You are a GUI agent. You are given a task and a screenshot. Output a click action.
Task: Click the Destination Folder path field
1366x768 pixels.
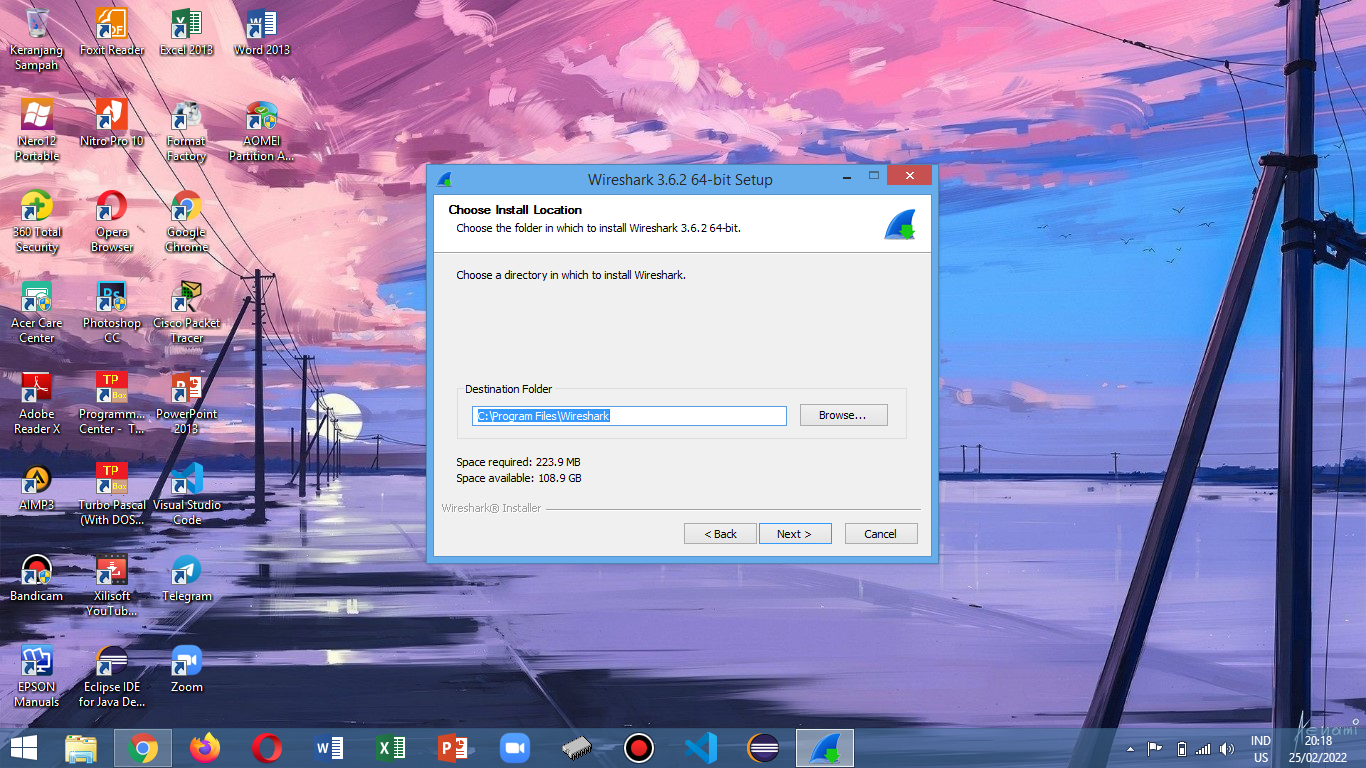pos(629,416)
